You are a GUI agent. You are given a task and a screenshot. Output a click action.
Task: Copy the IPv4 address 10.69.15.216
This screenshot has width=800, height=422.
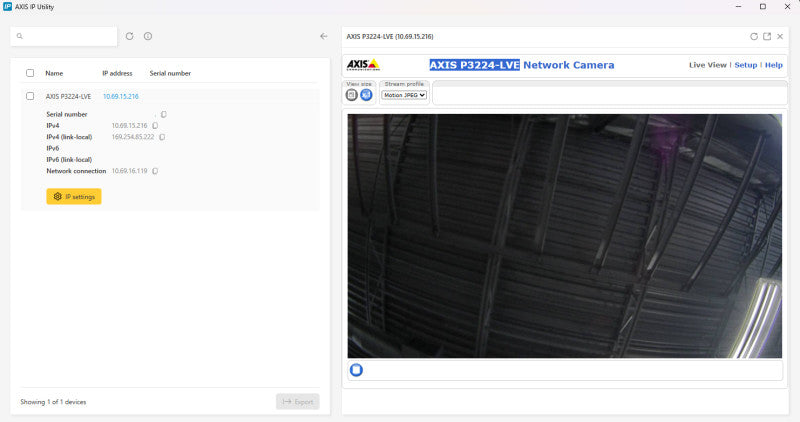tap(155, 126)
